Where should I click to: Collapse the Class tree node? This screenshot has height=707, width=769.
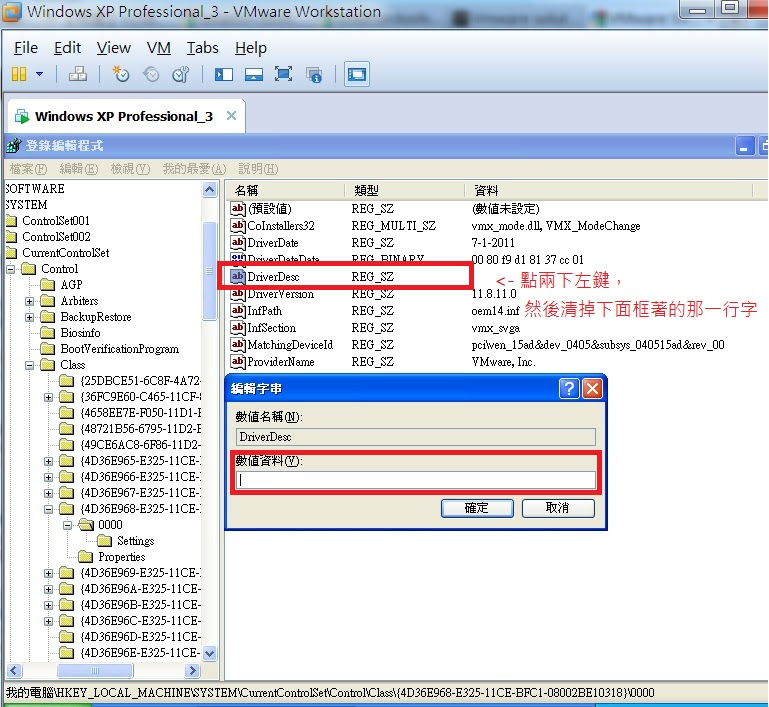click(29, 365)
